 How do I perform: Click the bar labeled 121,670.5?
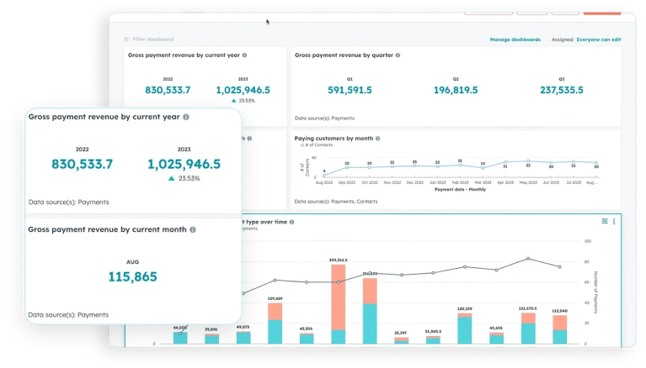[528, 328]
